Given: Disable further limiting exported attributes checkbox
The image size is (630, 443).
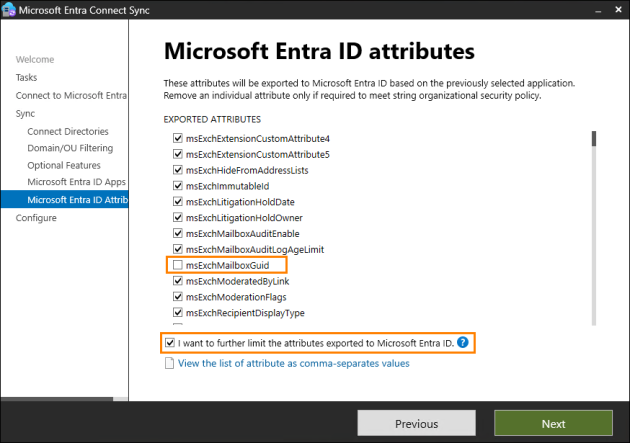Looking at the screenshot, I should click(x=170, y=343).
